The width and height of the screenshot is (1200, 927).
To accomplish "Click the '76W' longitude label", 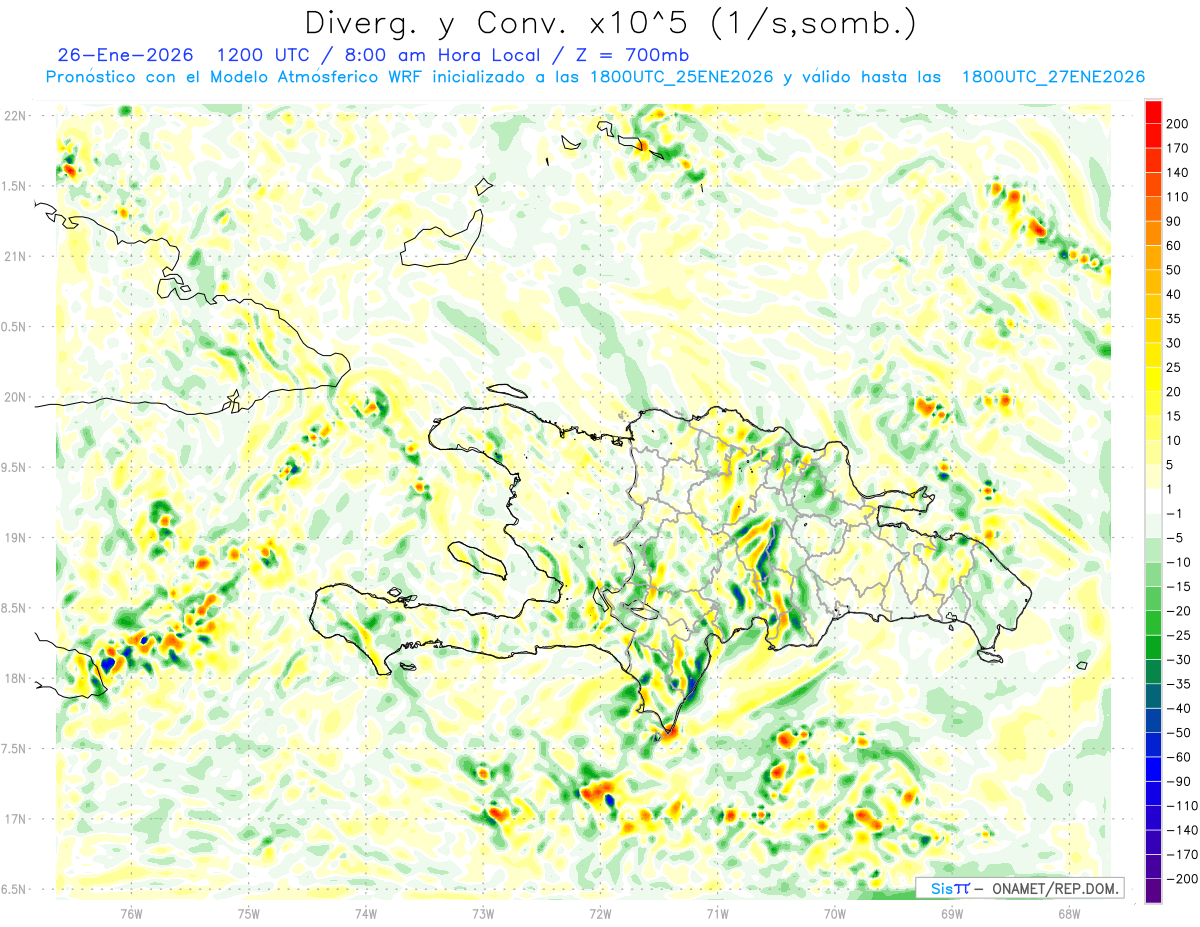I will (131, 913).
